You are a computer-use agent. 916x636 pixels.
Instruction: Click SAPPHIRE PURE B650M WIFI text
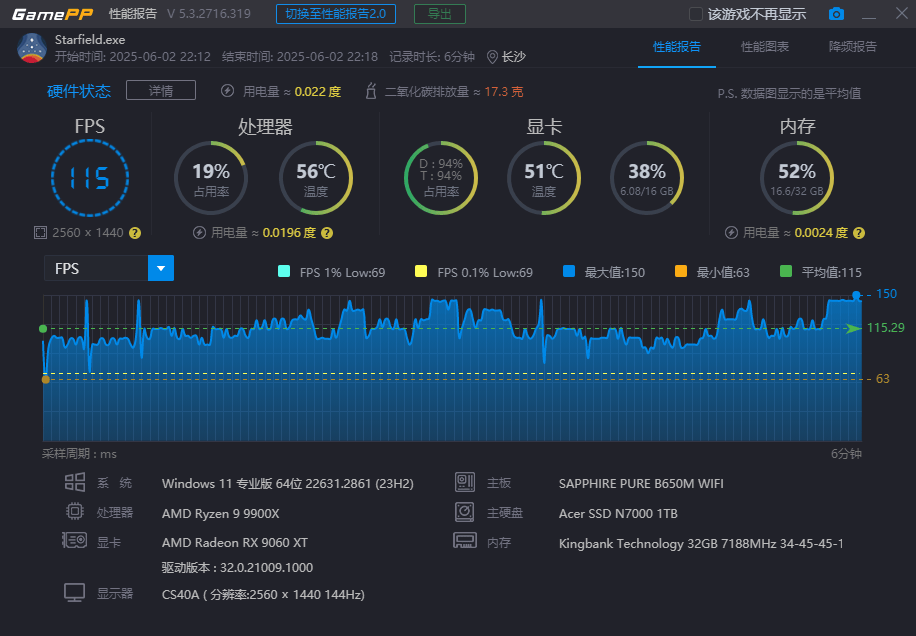(641, 484)
